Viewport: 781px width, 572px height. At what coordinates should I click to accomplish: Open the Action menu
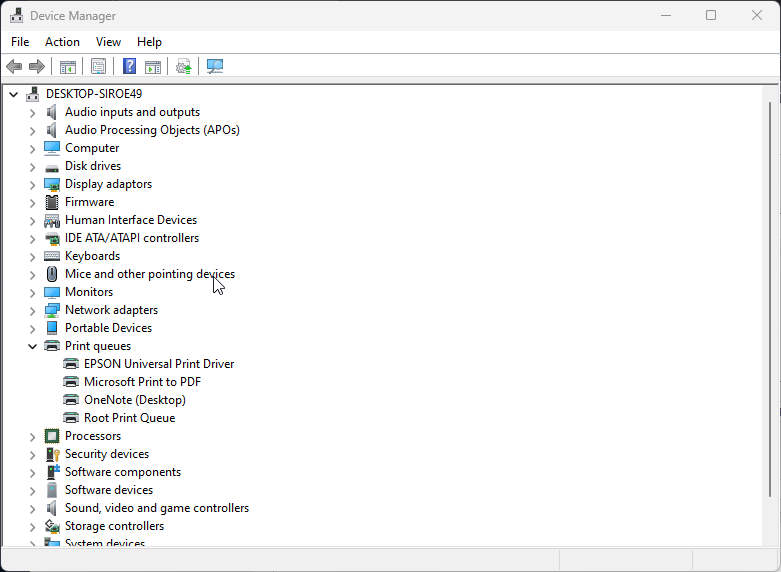[62, 42]
